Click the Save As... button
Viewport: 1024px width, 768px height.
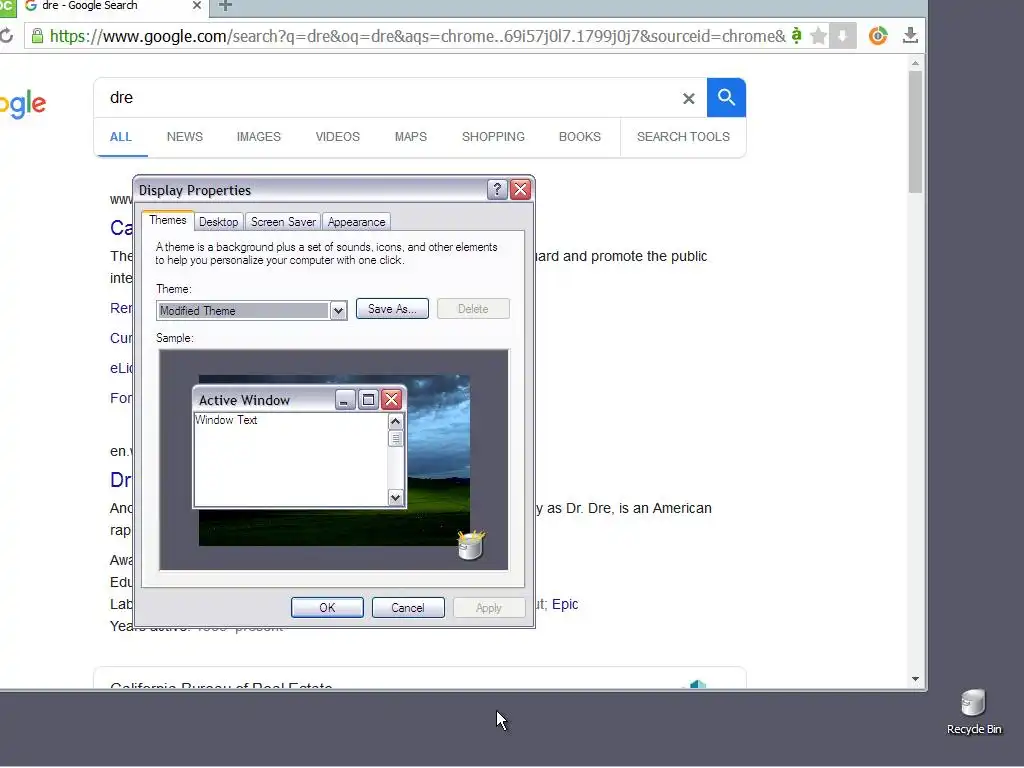(392, 309)
